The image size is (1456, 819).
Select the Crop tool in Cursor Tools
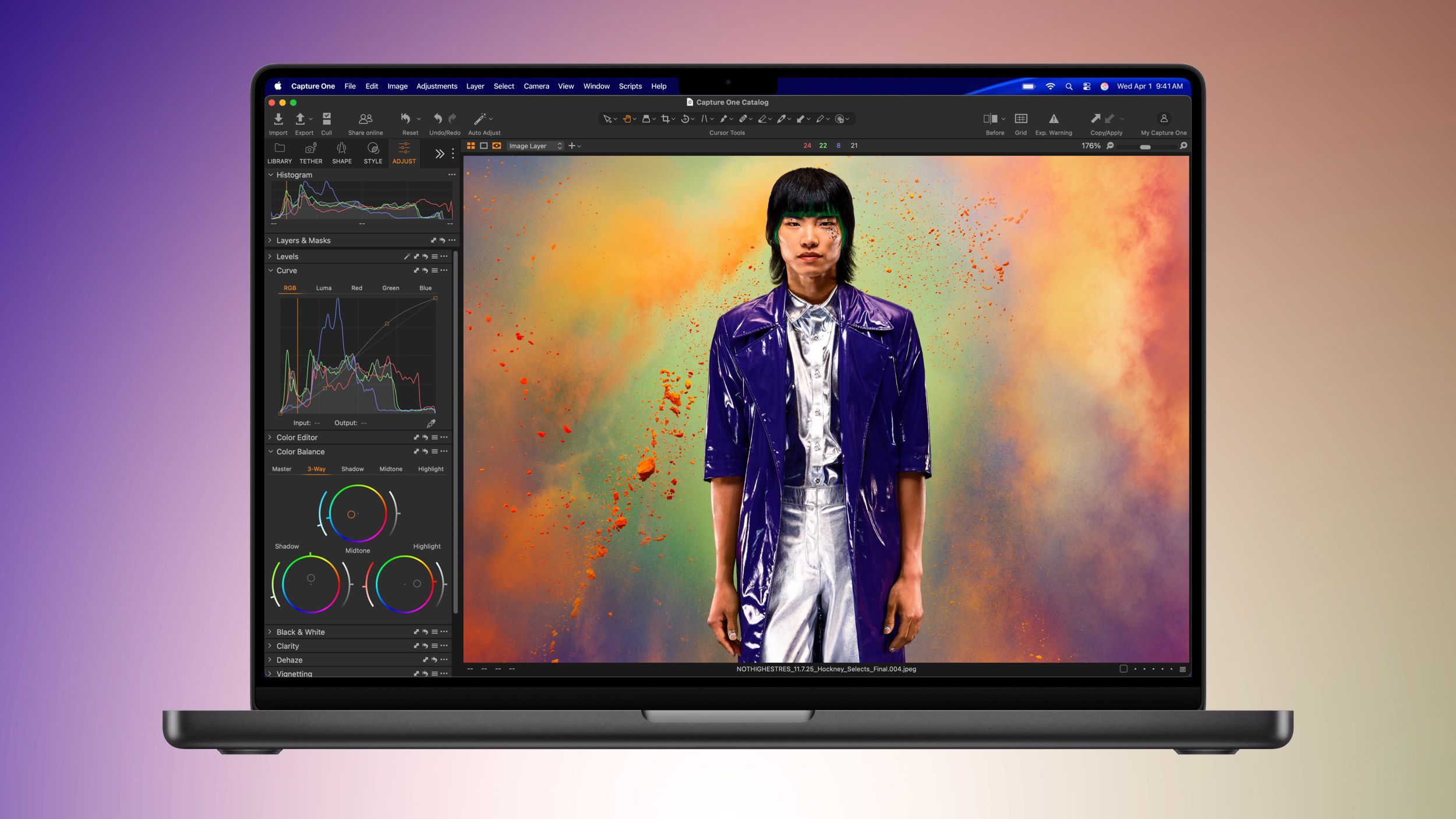pos(666,119)
